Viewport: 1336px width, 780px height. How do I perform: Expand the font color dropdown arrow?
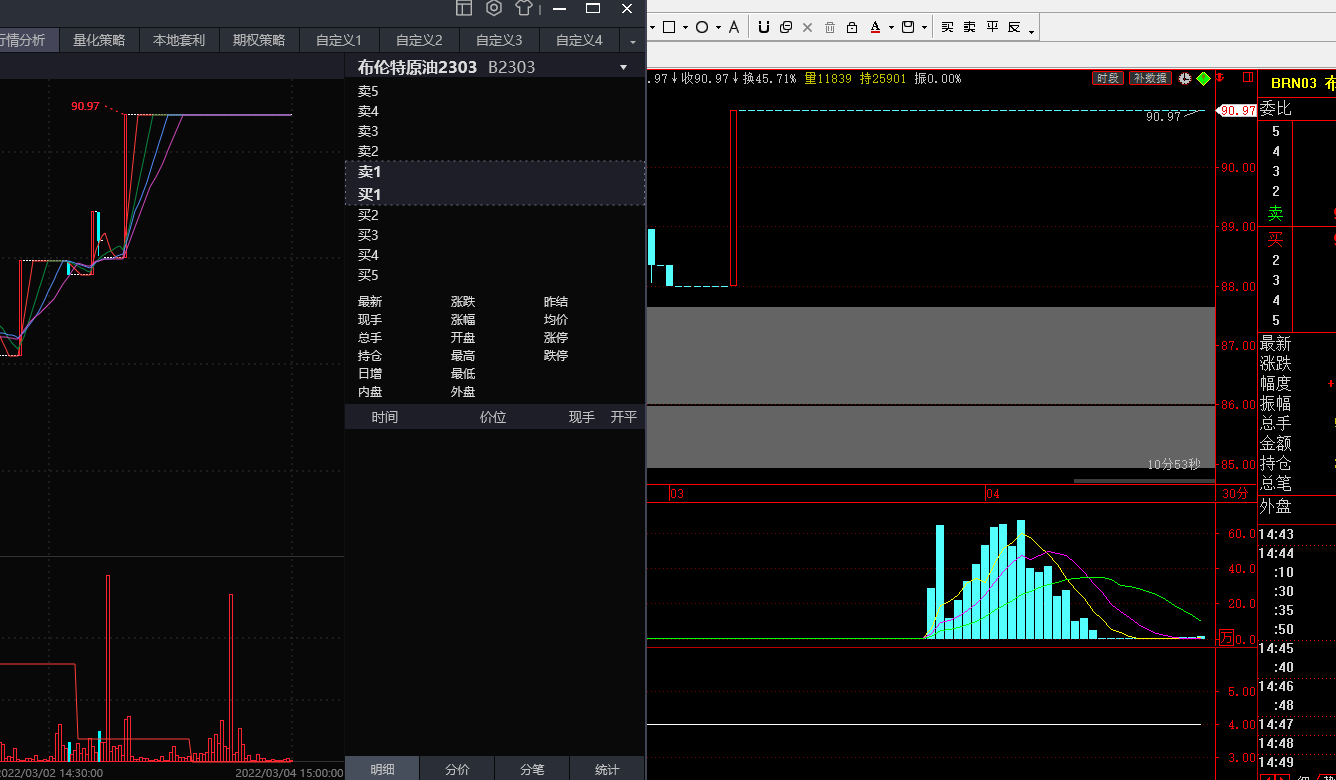pos(891,28)
